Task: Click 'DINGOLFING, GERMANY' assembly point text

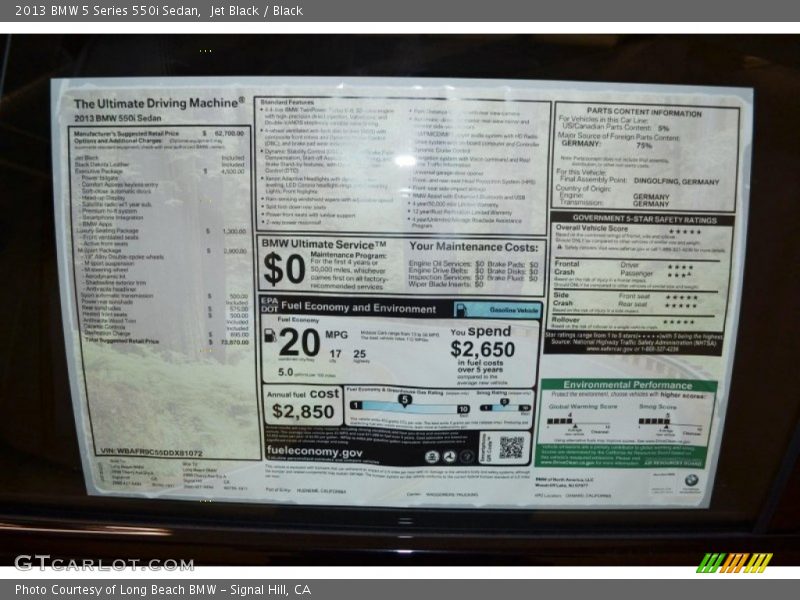Action: click(x=677, y=181)
